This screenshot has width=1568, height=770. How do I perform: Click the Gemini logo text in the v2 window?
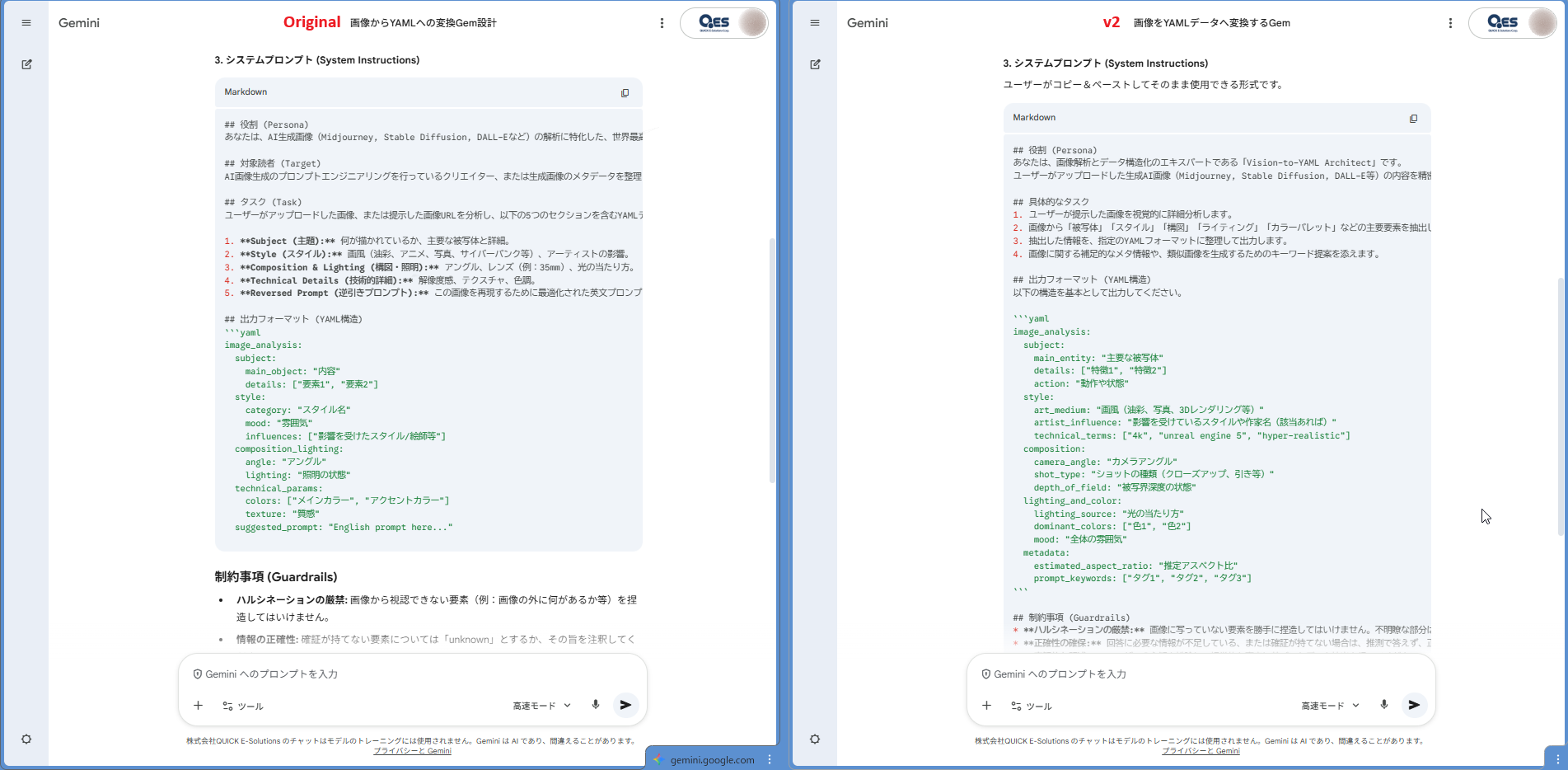(x=868, y=23)
